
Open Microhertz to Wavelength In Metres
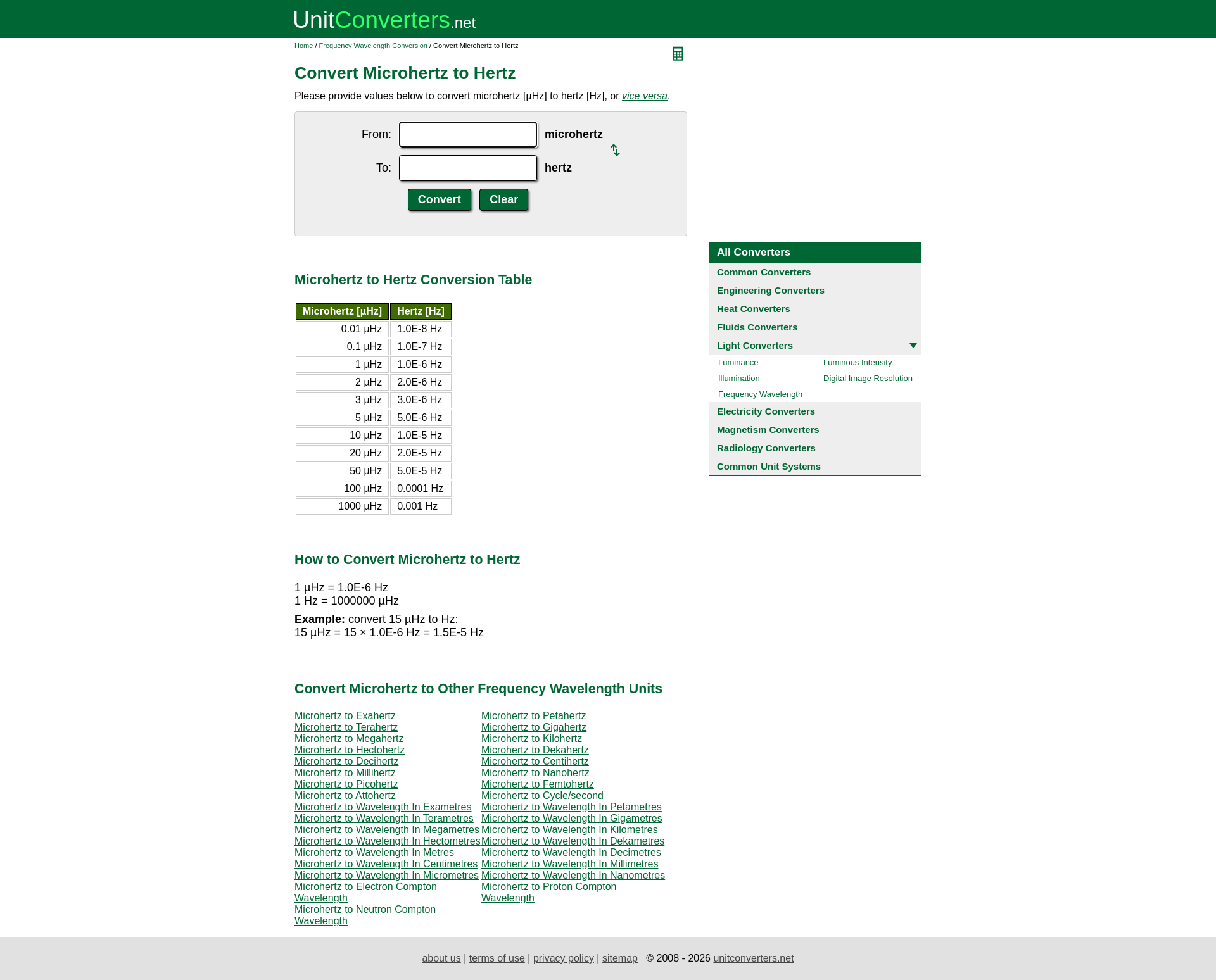374,853
